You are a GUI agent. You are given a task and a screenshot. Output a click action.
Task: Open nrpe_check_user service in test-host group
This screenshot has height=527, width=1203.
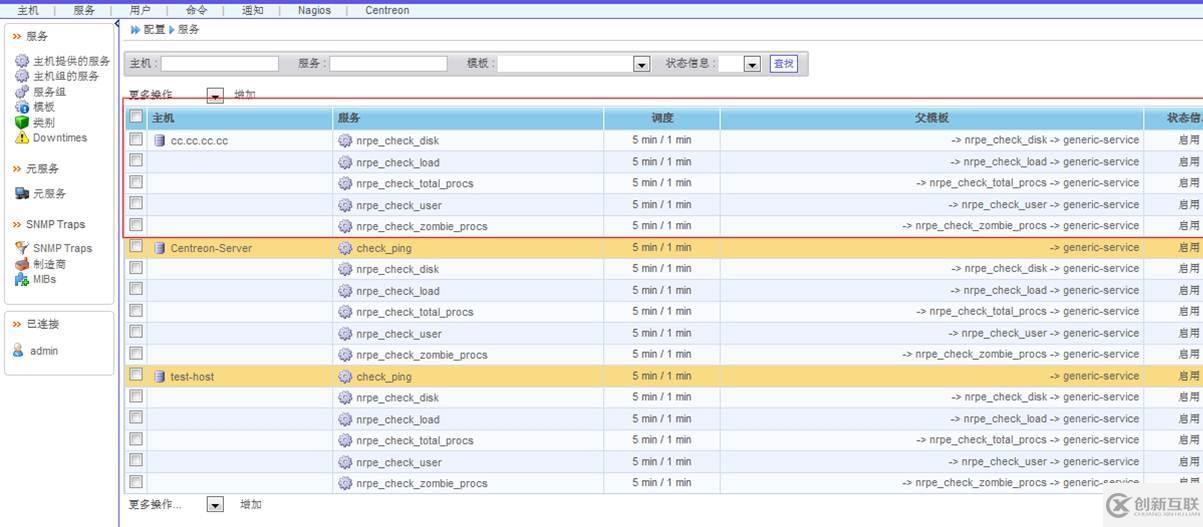pyautogui.click(x=399, y=462)
